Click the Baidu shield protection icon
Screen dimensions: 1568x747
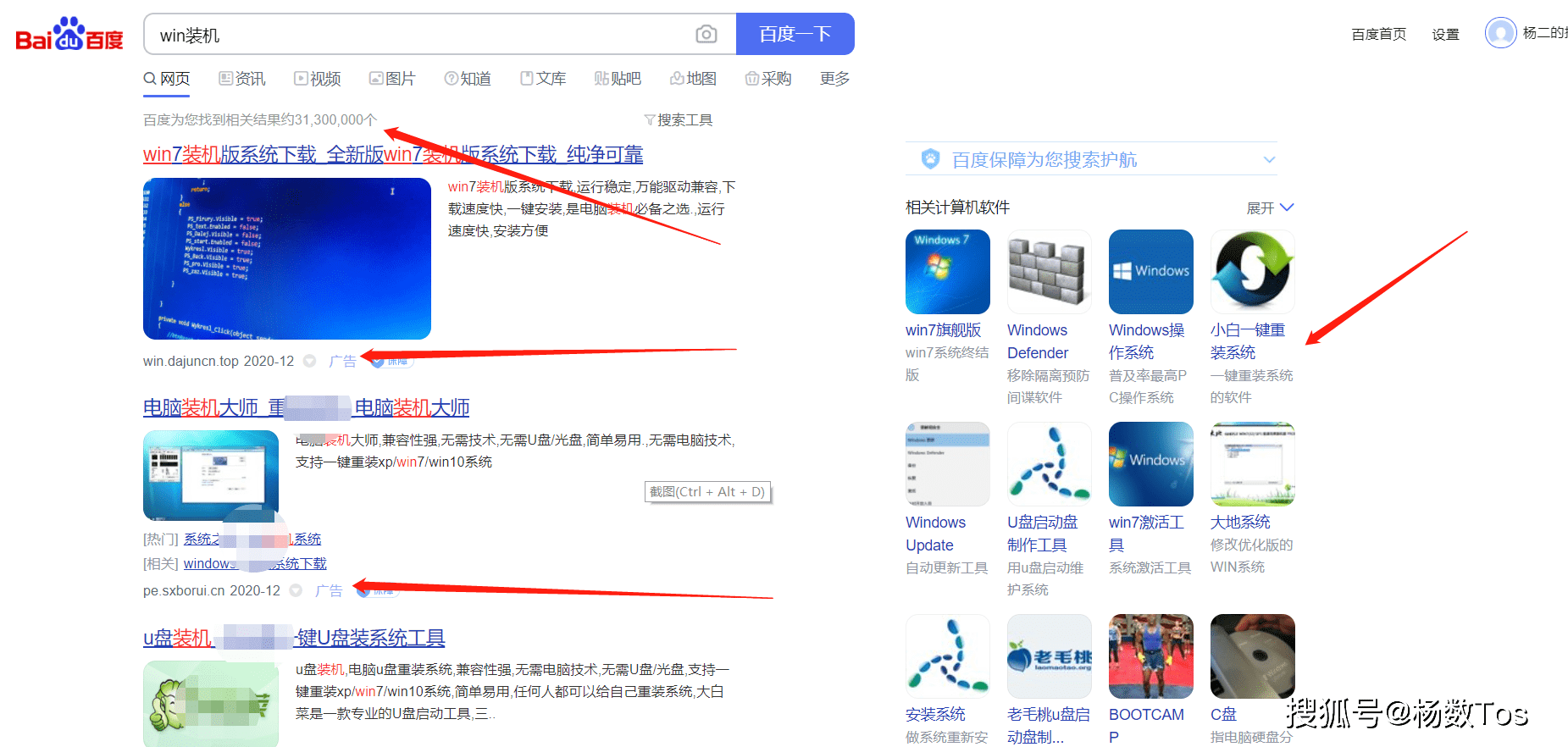tap(930, 159)
